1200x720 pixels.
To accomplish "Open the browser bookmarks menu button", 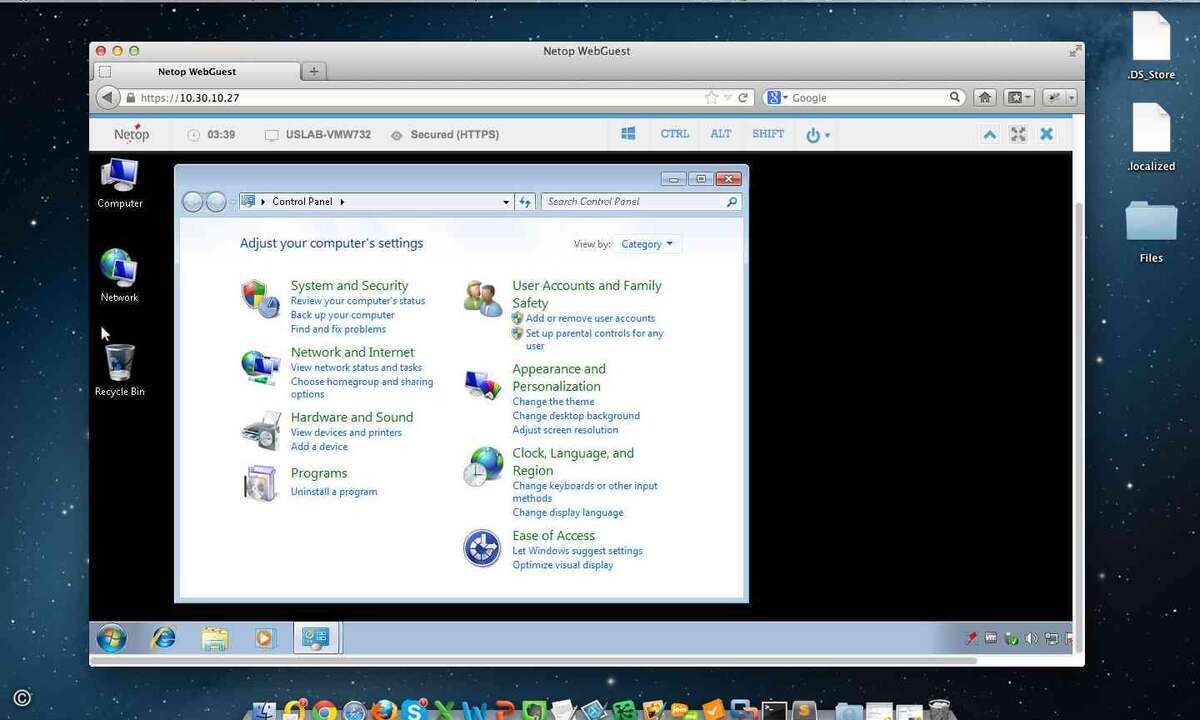I will click(1020, 98).
